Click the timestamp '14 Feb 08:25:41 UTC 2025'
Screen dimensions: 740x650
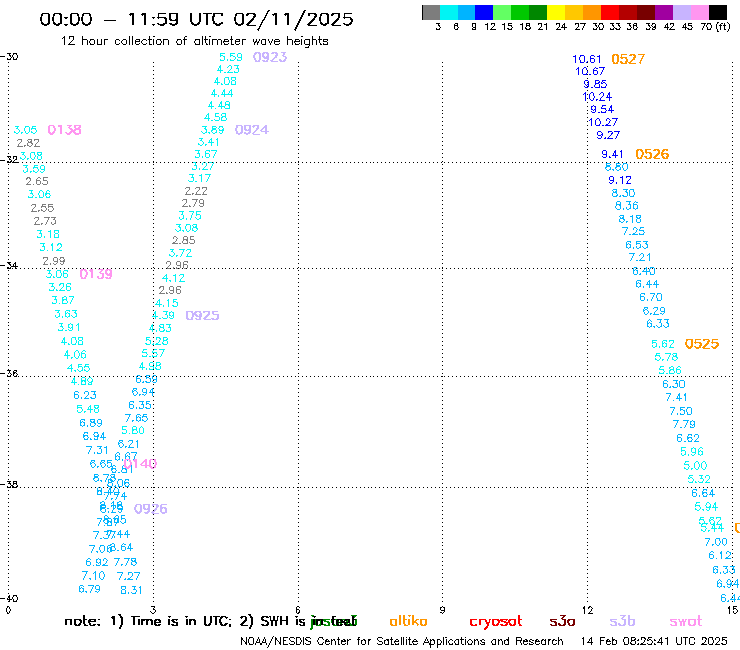pos(654,642)
